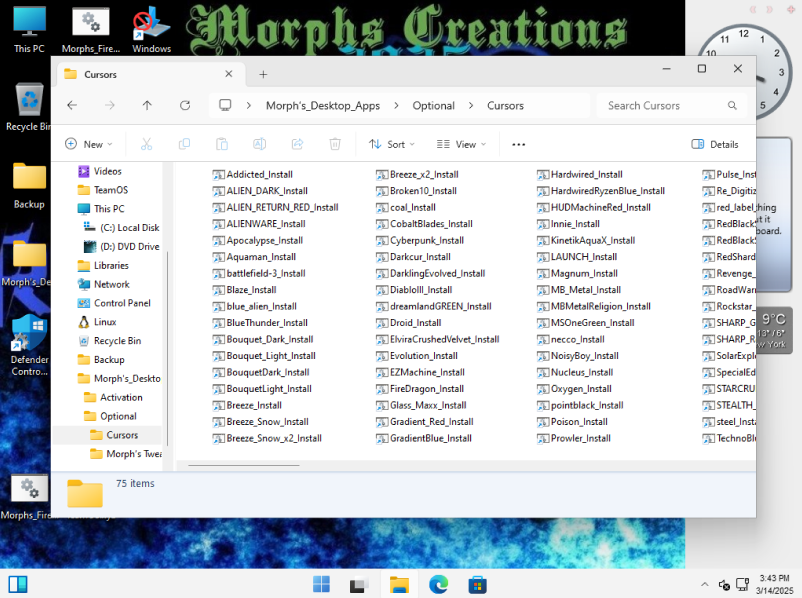
Task: Navigate up one folder level
Action: tap(147, 105)
